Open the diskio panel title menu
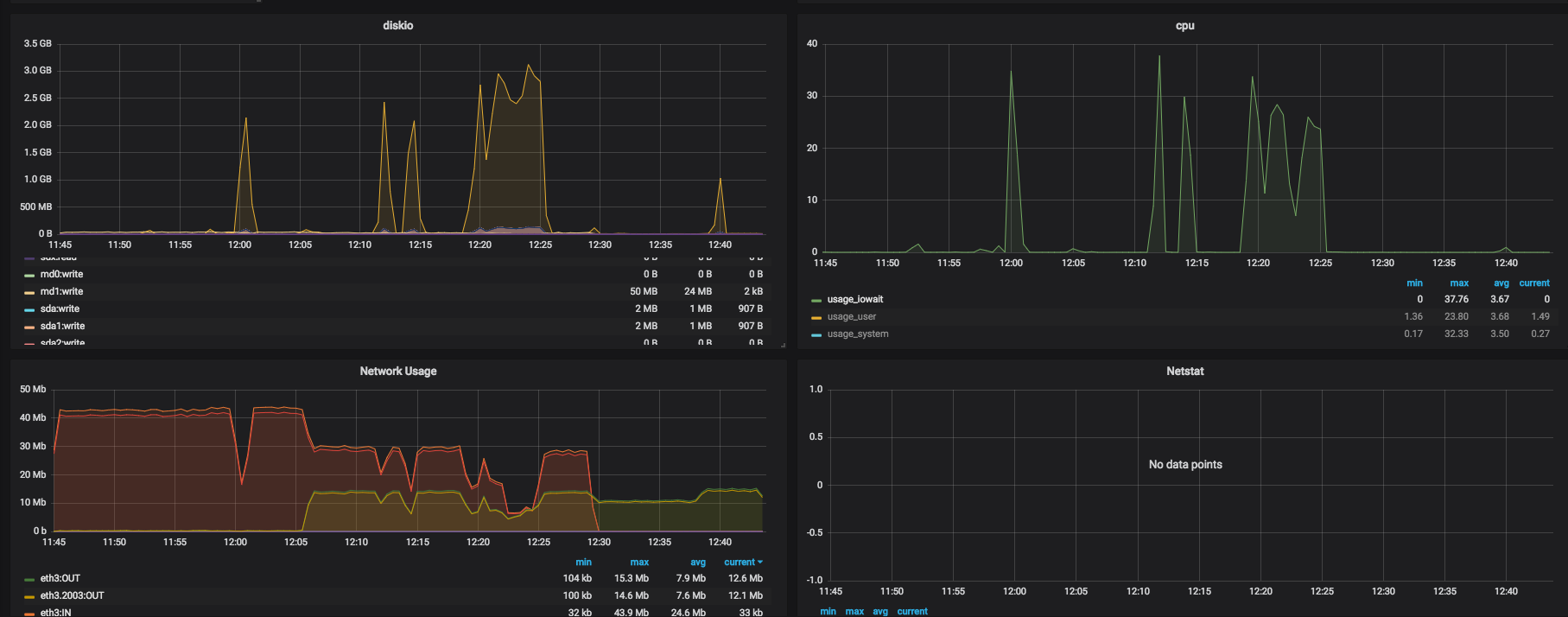This screenshot has width=1568, height=617. 397,26
